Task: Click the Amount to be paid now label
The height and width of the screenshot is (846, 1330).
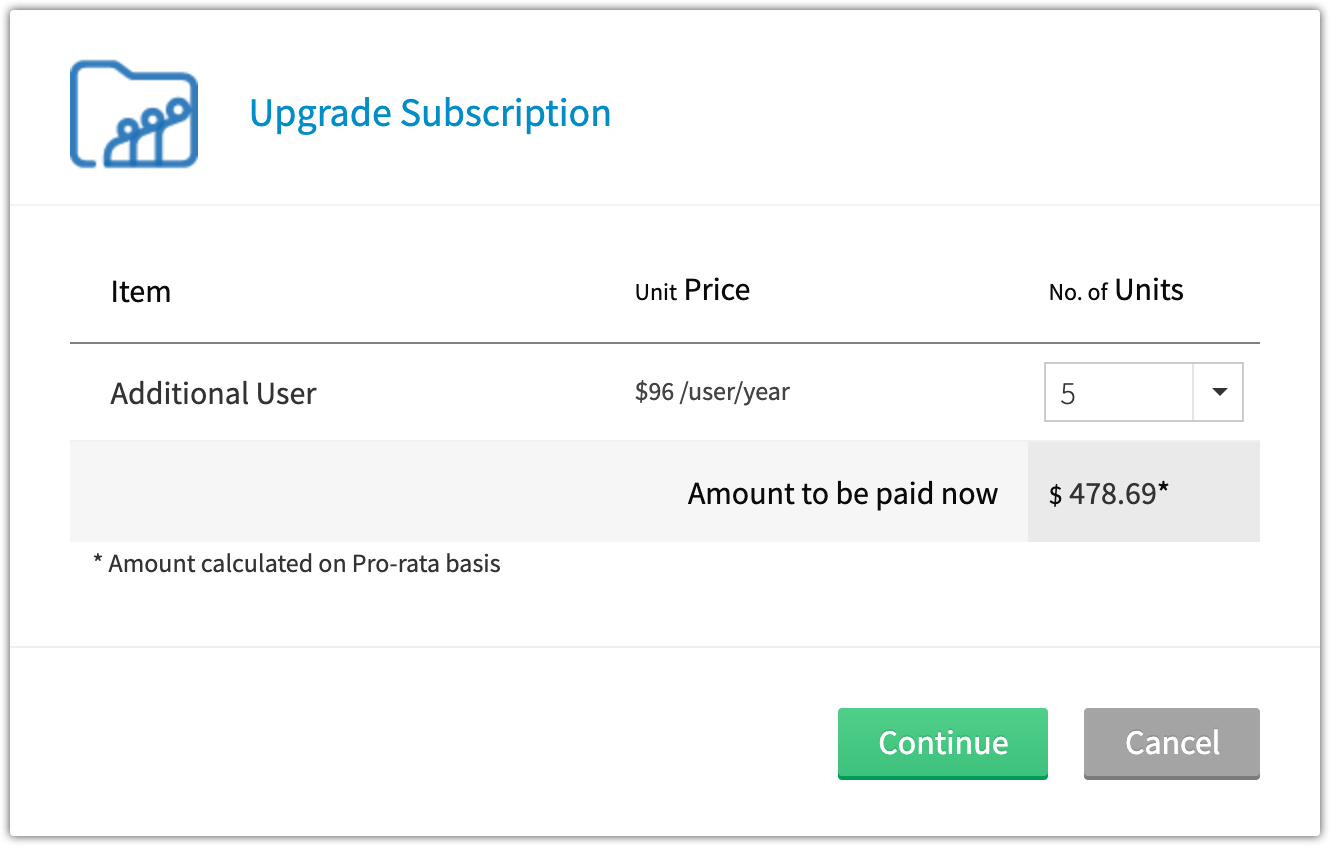Action: 842,493
